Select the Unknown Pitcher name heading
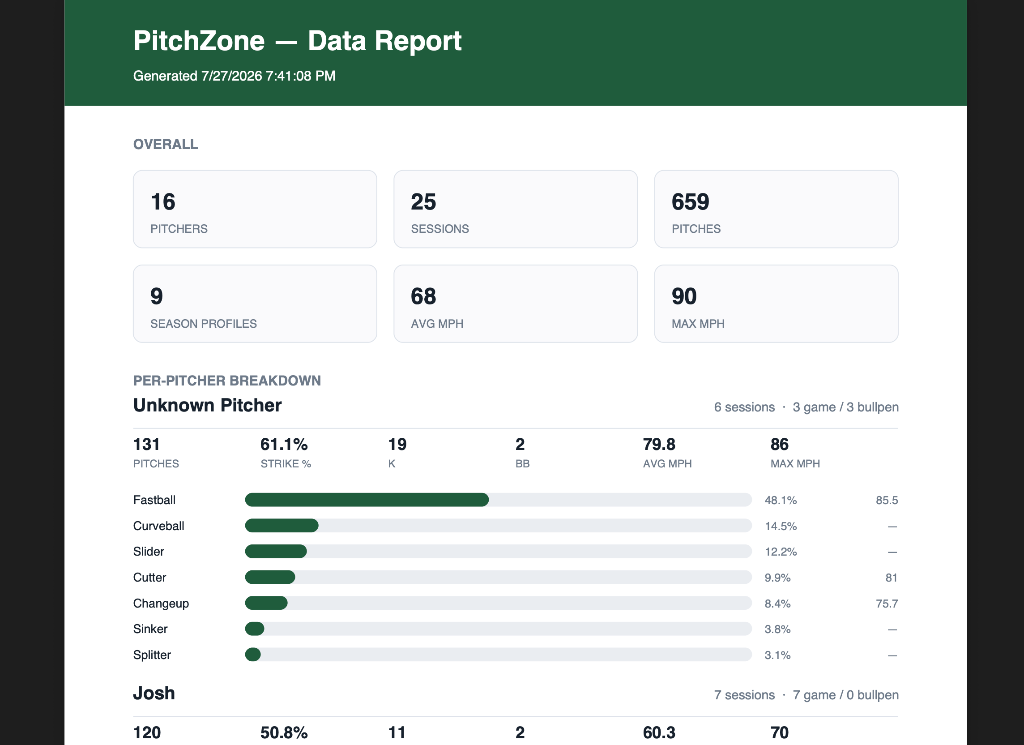The width and height of the screenshot is (1024, 745). click(207, 405)
